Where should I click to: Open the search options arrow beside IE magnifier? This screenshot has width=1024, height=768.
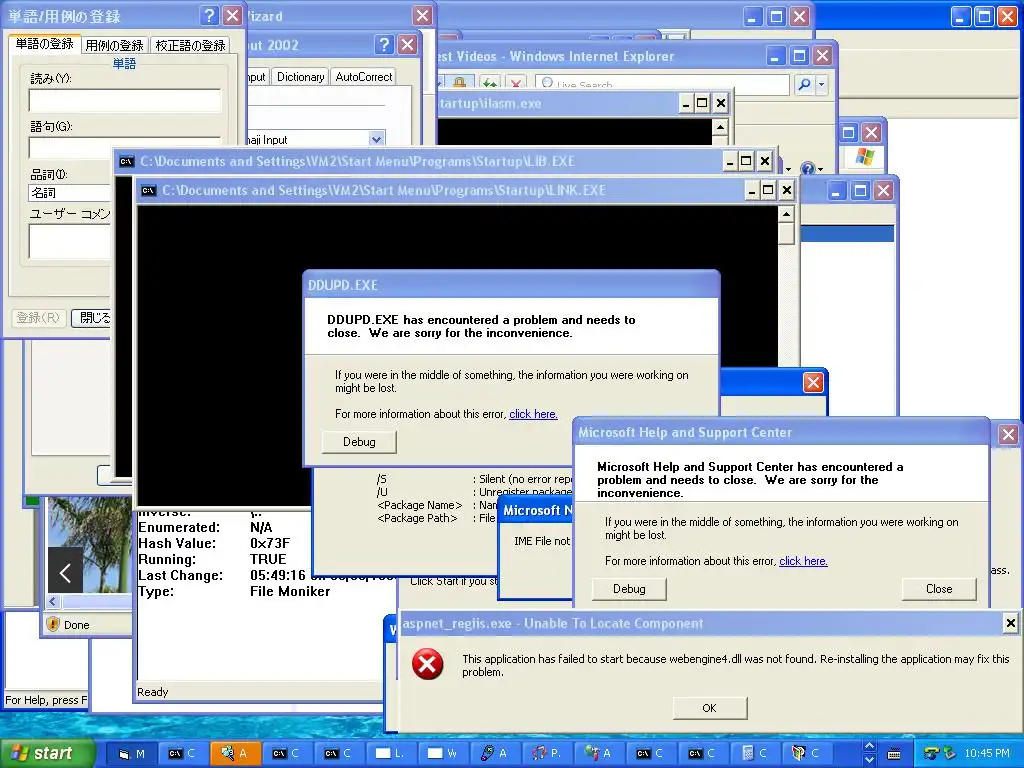click(x=822, y=84)
